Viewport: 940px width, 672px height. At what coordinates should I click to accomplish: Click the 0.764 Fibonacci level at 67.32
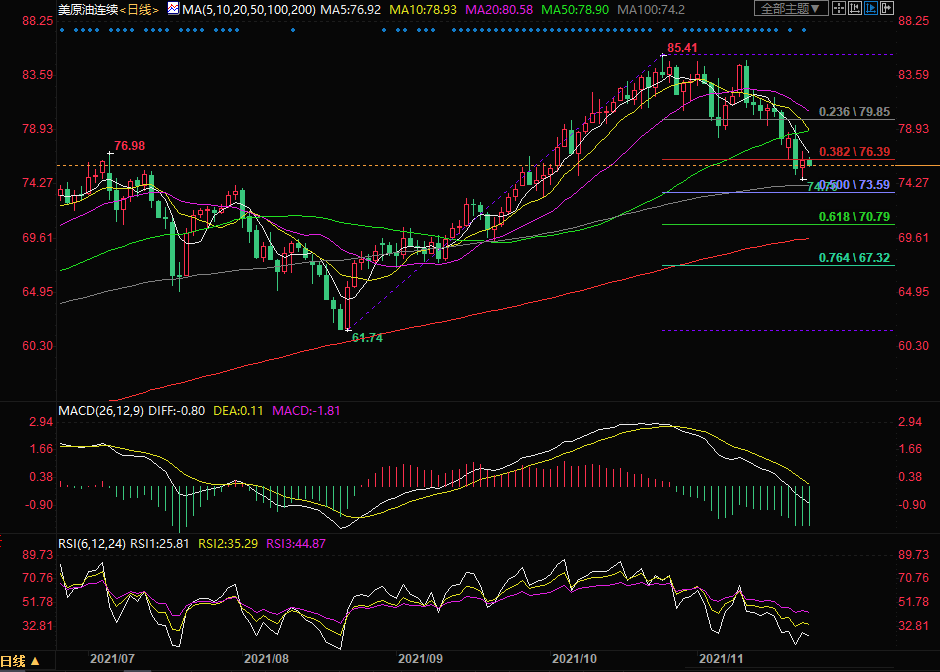pyautogui.click(x=854, y=258)
